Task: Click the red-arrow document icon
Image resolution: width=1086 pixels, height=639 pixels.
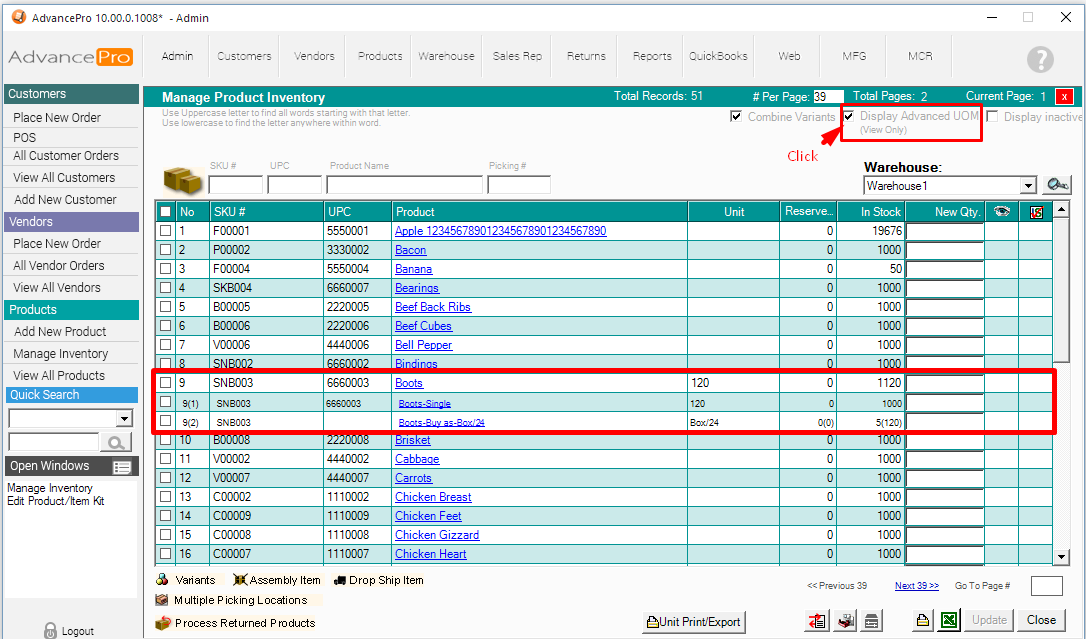Action: tap(818, 621)
